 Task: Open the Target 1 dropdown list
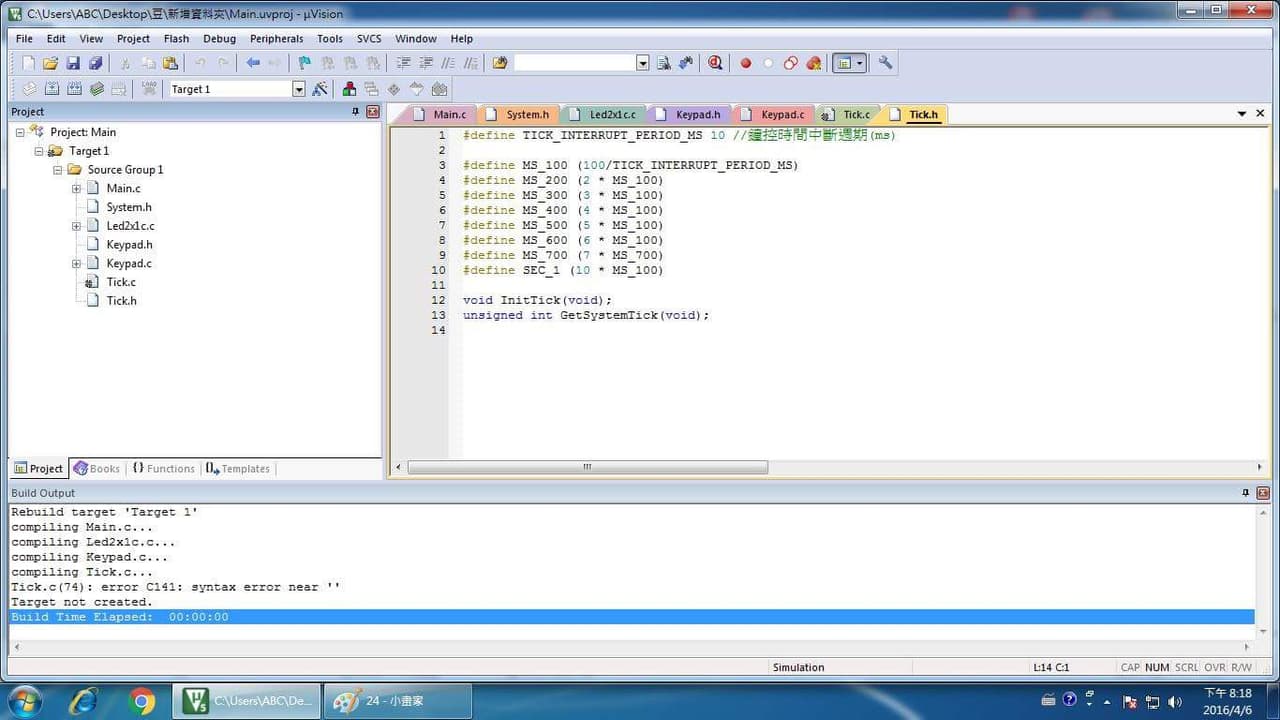pos(298,89)
